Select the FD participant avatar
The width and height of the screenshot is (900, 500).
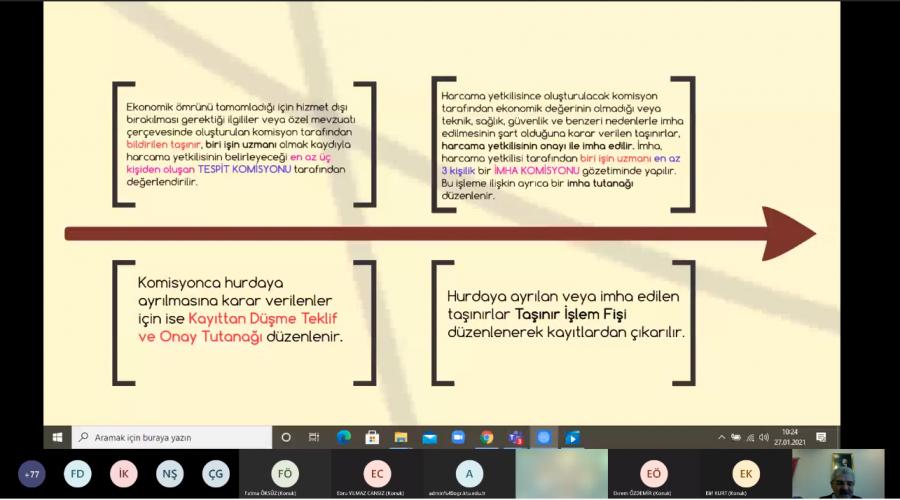pos(78,473)
